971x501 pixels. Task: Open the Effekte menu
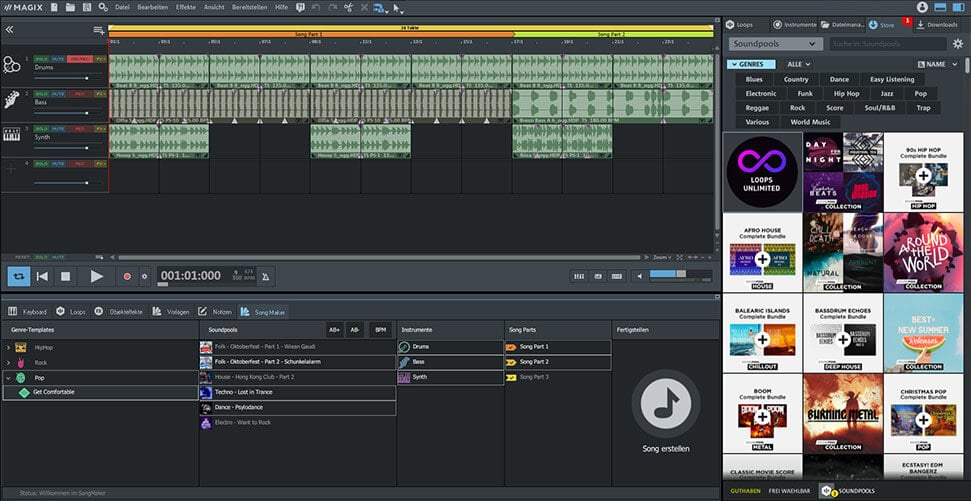point(186,7)
